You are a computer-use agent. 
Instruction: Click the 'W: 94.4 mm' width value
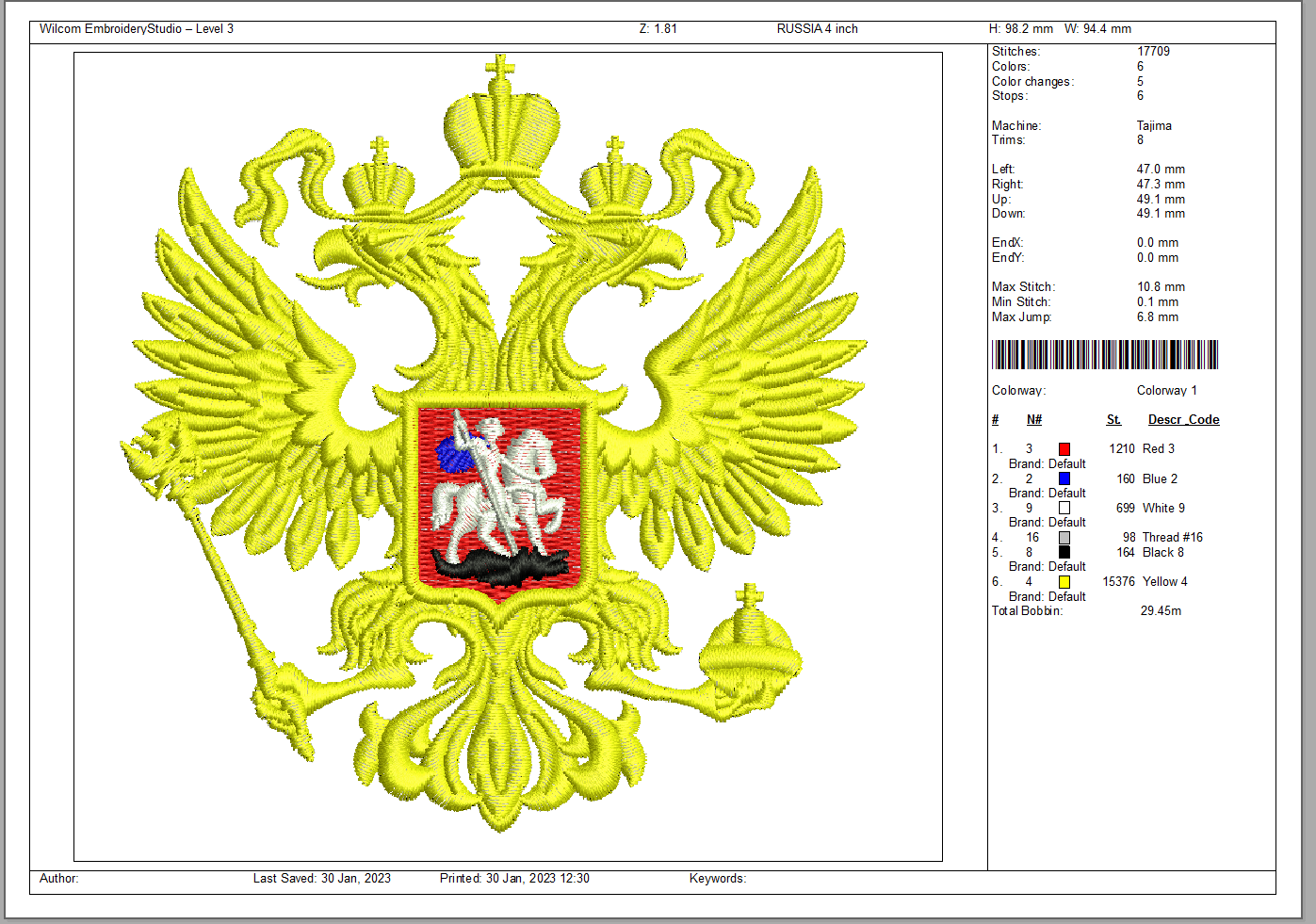pyautogui.click(x=1098, y=29)
